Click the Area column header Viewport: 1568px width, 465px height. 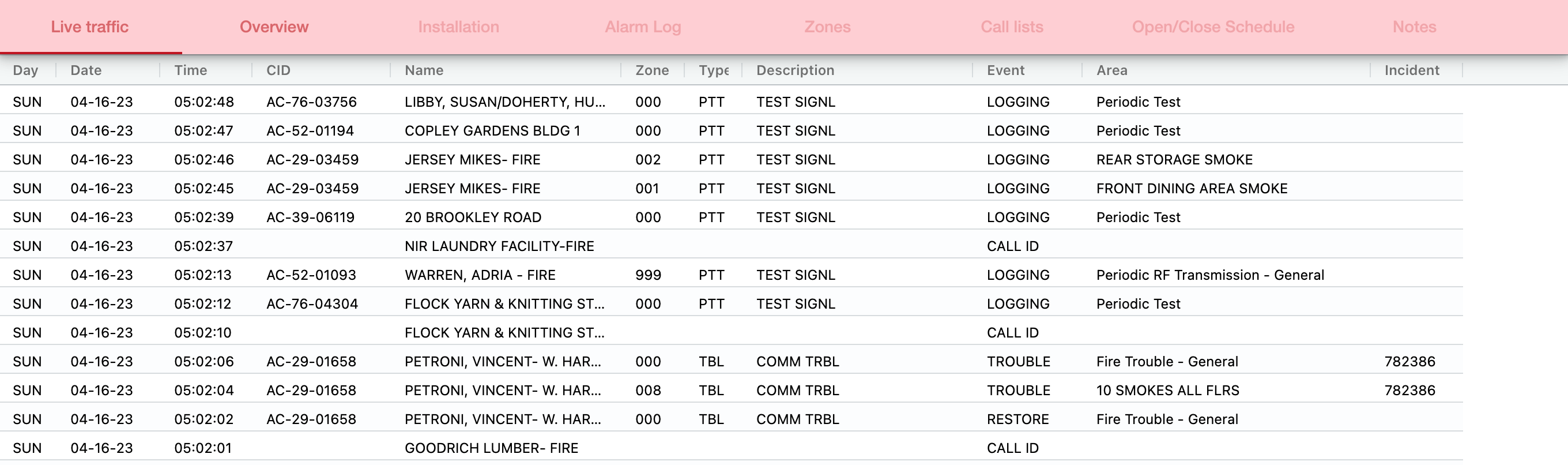point(1111,70)
